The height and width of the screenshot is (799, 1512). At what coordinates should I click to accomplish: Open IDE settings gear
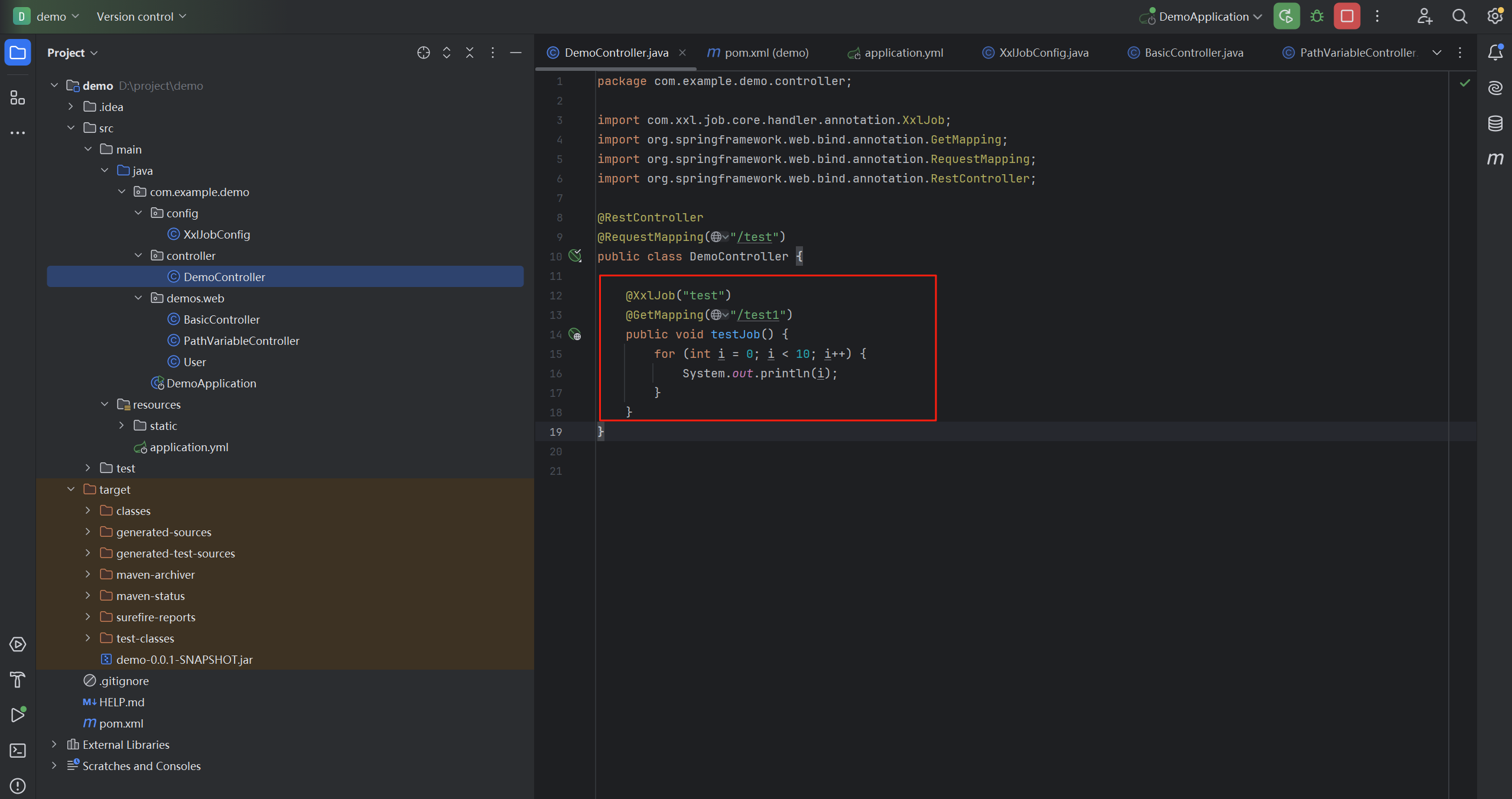[x=1495, y=17]
